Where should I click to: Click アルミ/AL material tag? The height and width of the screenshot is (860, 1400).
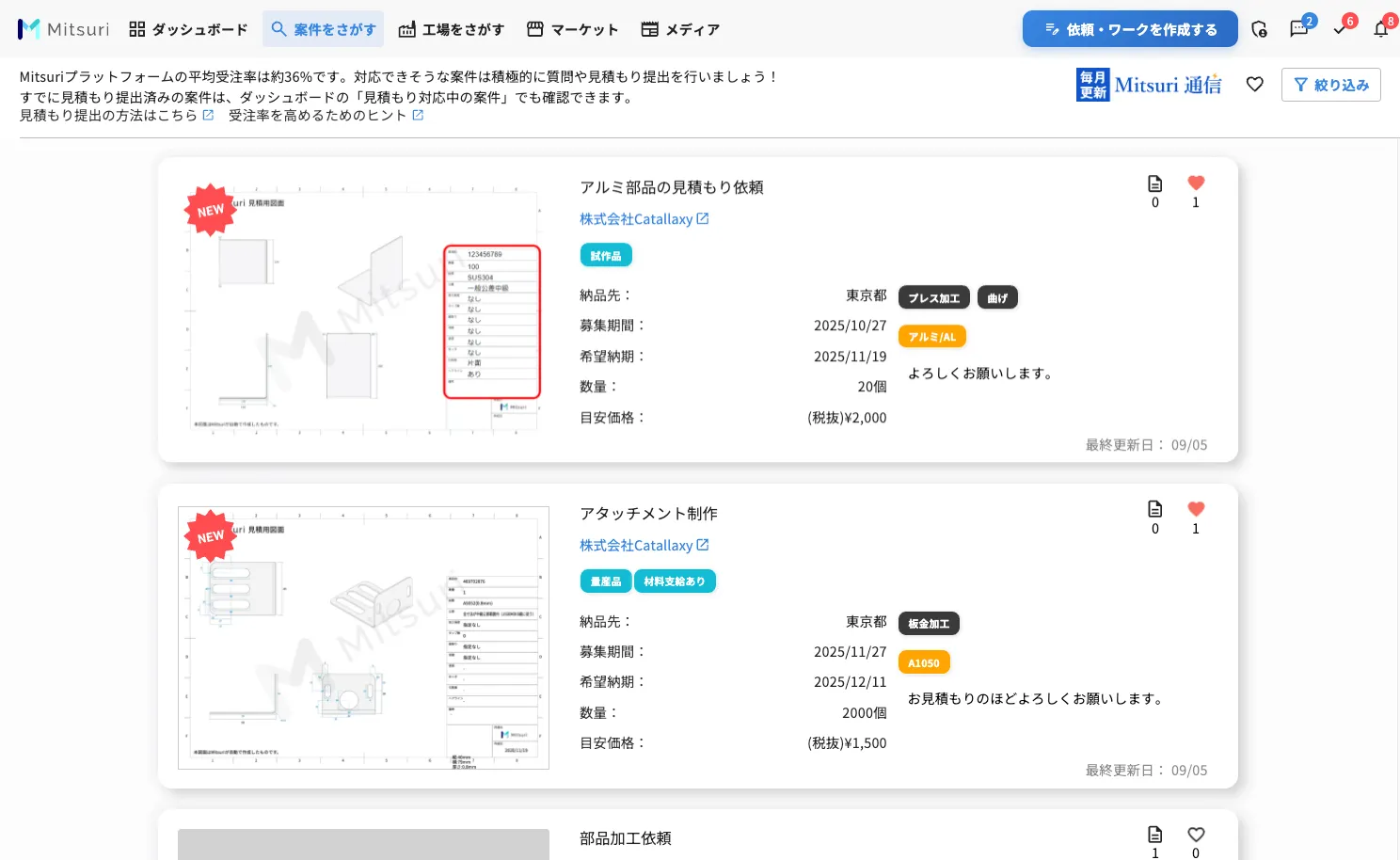932,337
